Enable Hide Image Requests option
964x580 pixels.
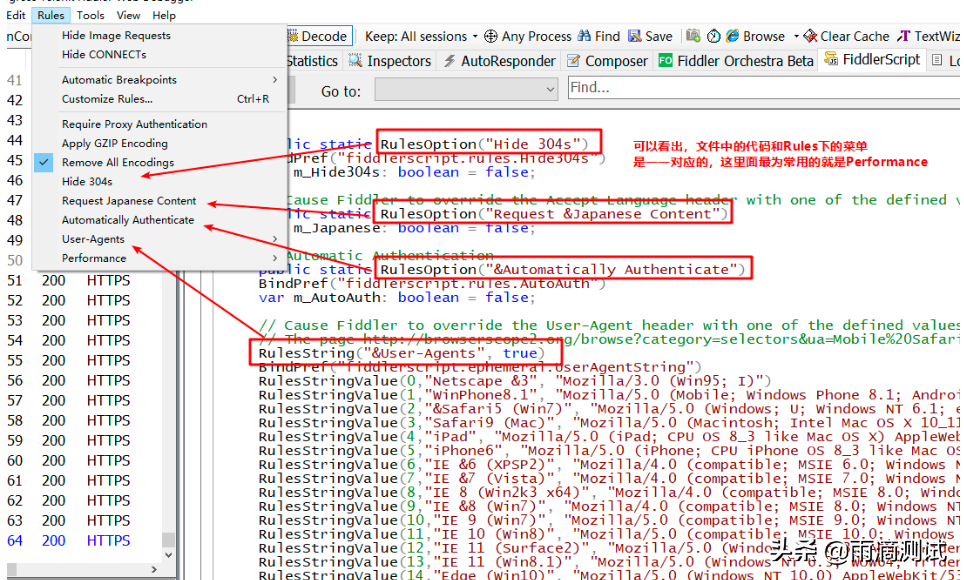coord(116,35)
